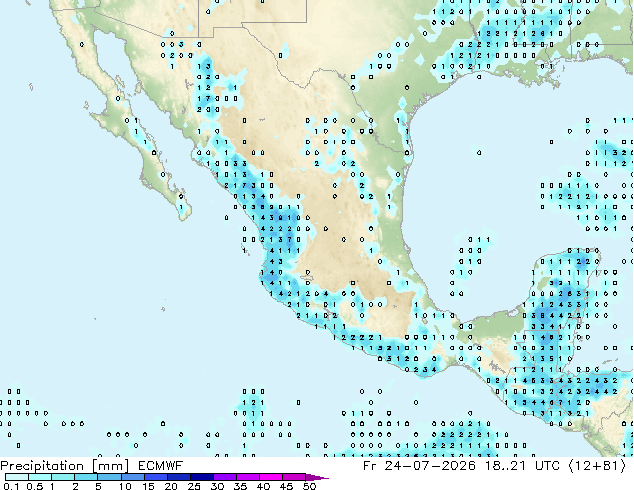The image size is (634, 490).
Task: Select the 5 to 10 mm legend swatch
Action: pos(109,477)
